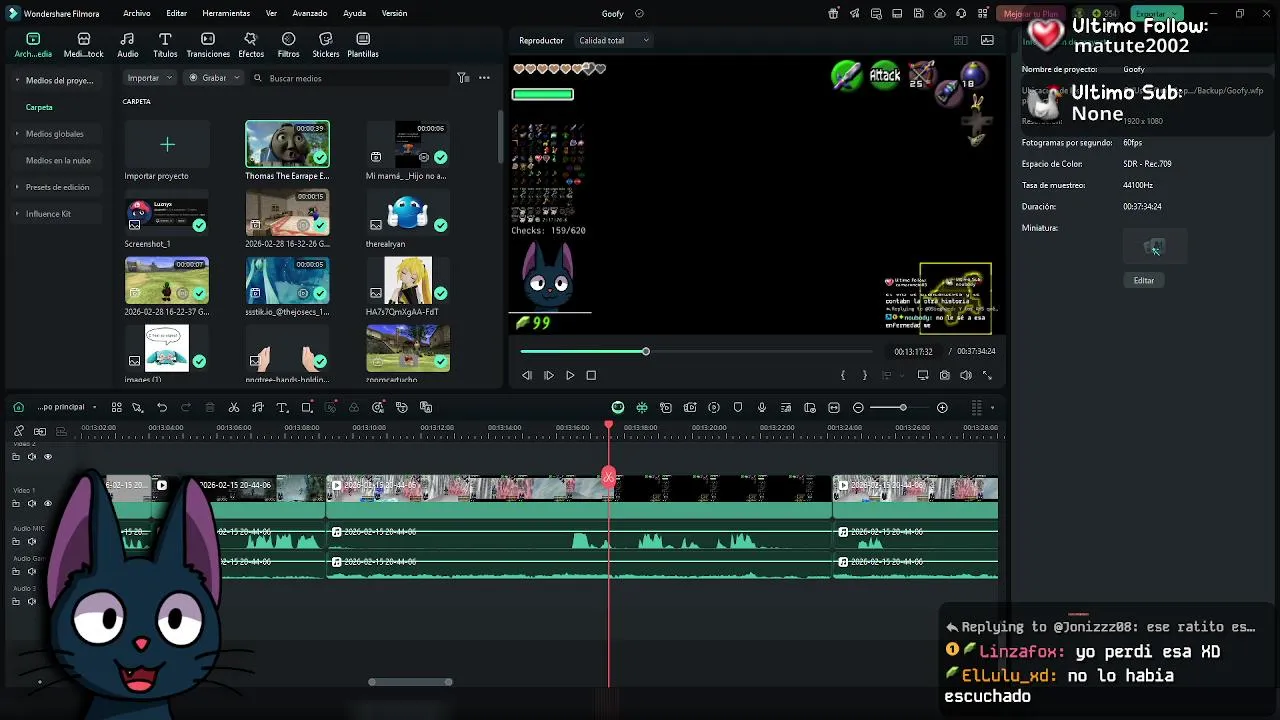Switch to the Títulos tab
Image resolution: width=1280 pixels, height=720 pixels.
[x=165, y=45]
